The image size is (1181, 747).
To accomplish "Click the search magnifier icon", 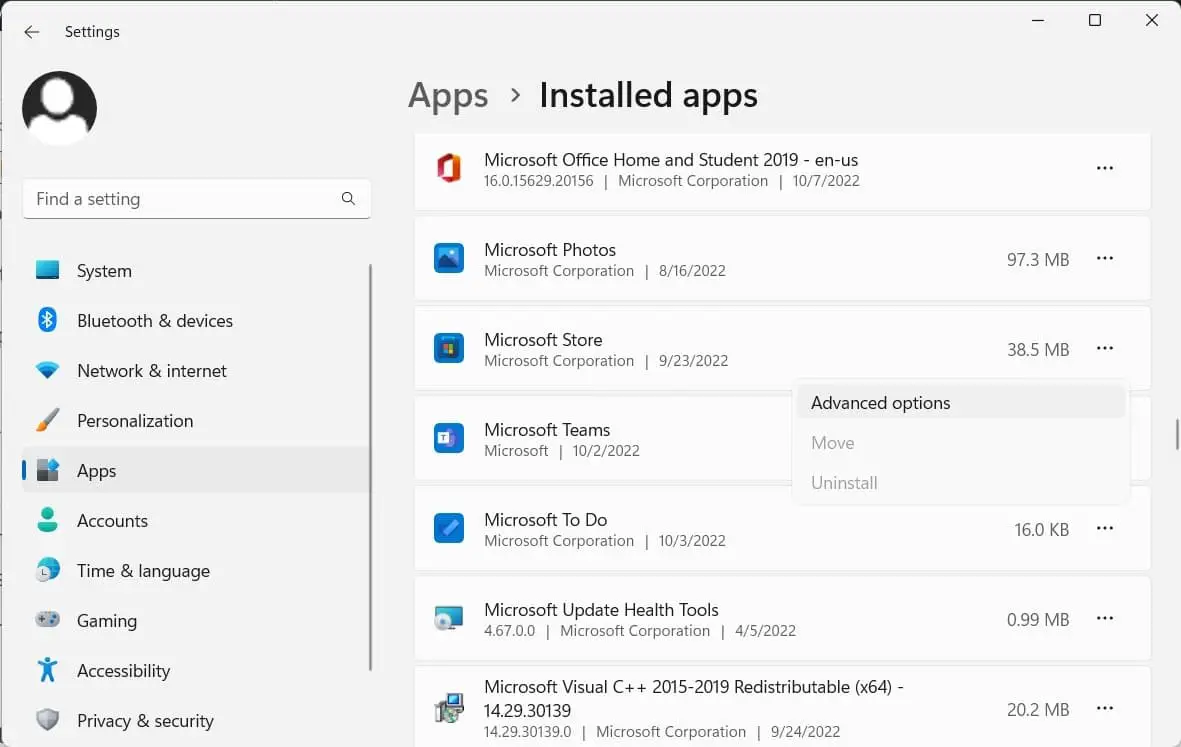I will [348, 199].
